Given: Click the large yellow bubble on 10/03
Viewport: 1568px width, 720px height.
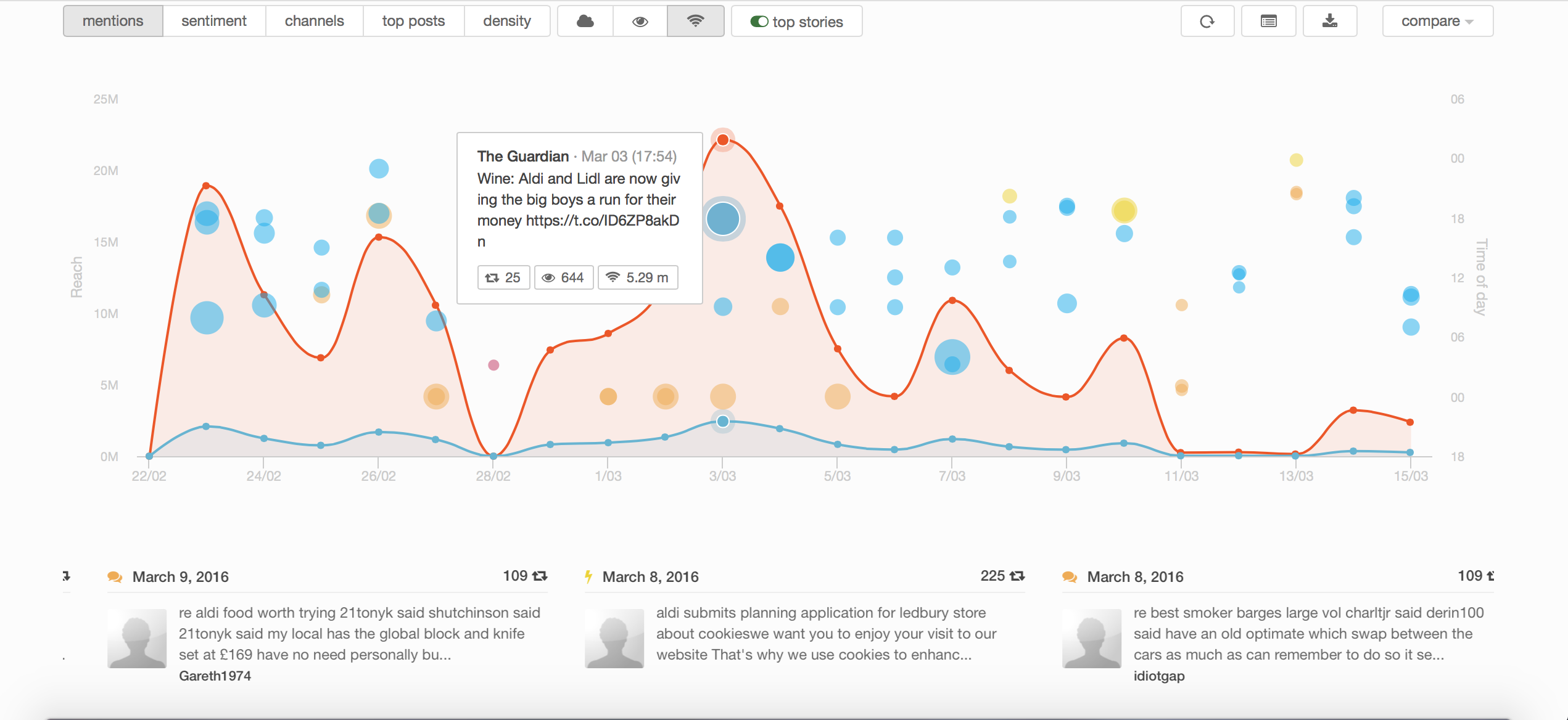Looking at the screenshot, I should coord(1124,211).
